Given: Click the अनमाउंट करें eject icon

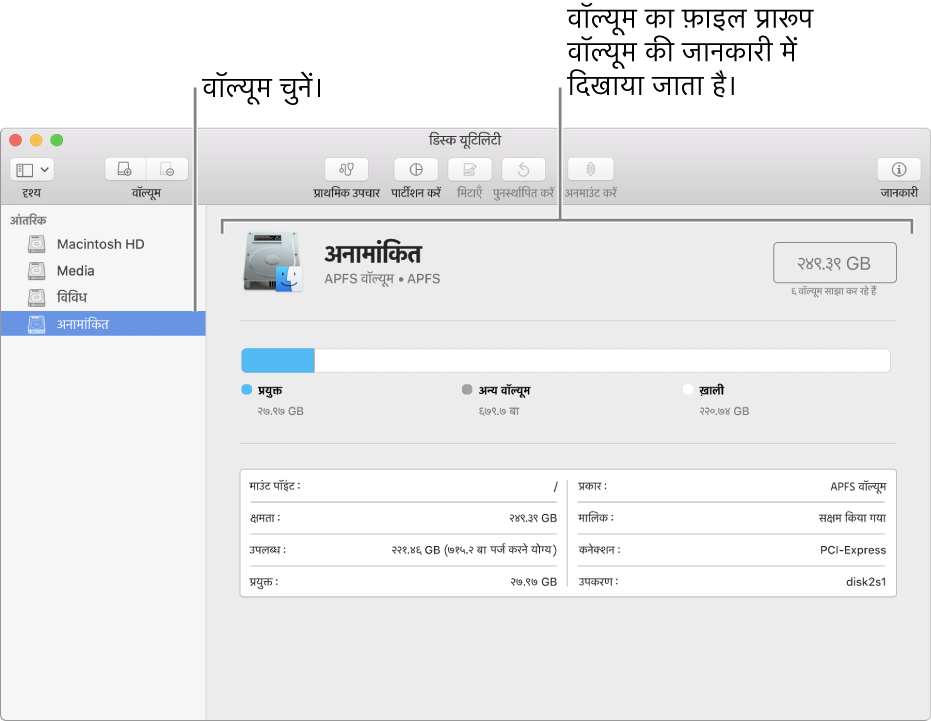Looking at the screenshot, I should (x=591, y=169).
